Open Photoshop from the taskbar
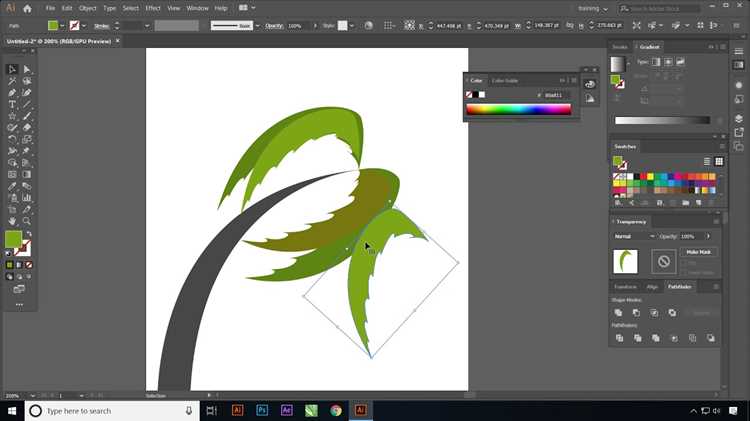Image resolution: width=750 pixels, height=421 pixels. coord(262,410)
